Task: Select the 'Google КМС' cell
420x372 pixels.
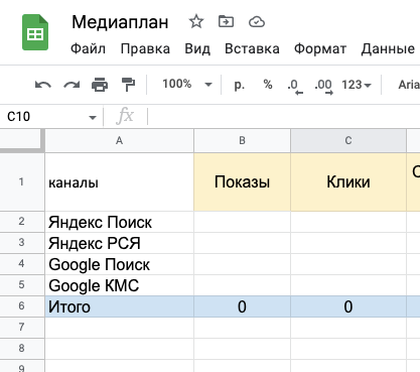Action: [119, 285]
